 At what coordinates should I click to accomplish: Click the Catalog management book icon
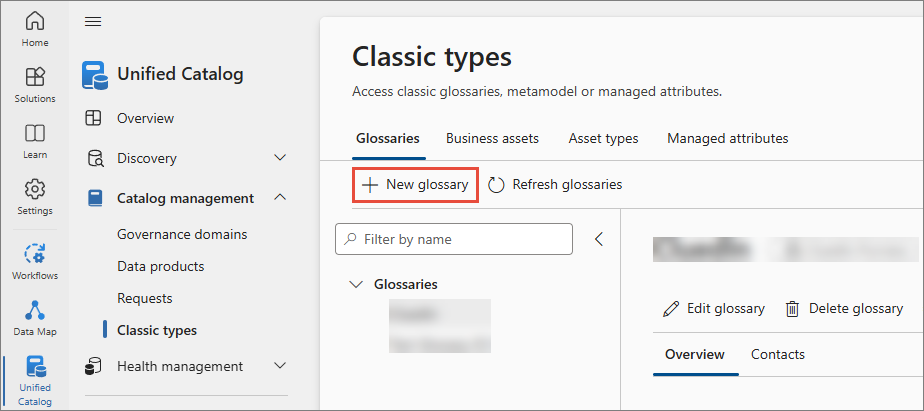tap(95, 198)
